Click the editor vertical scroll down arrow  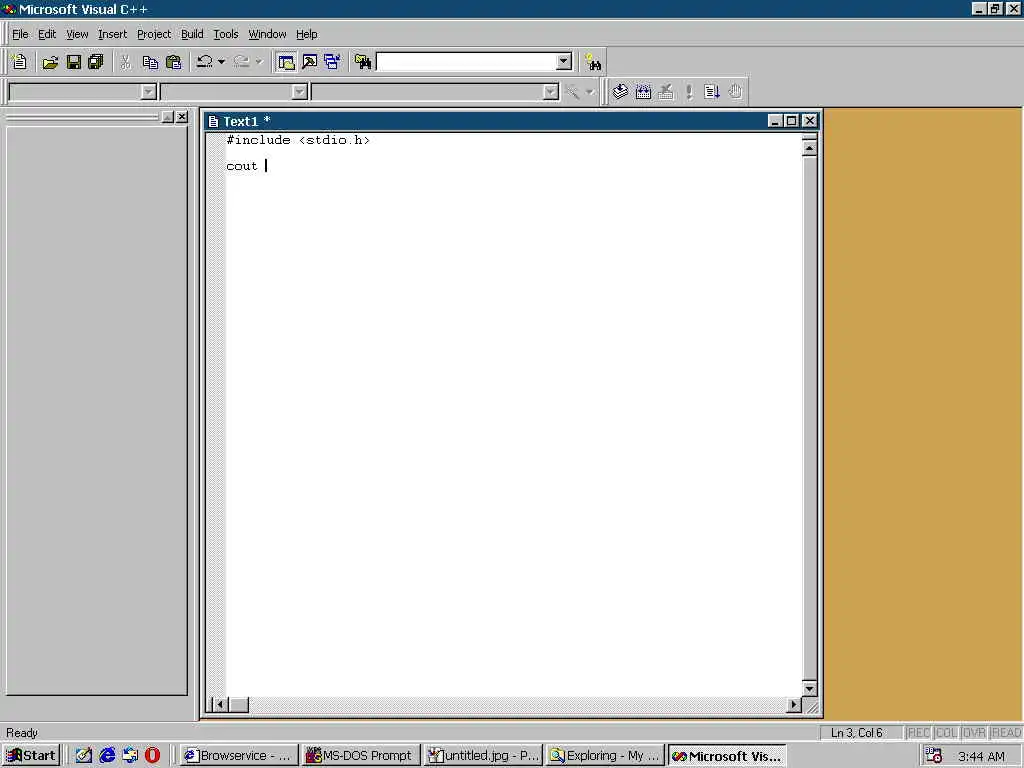coord(809,689)
